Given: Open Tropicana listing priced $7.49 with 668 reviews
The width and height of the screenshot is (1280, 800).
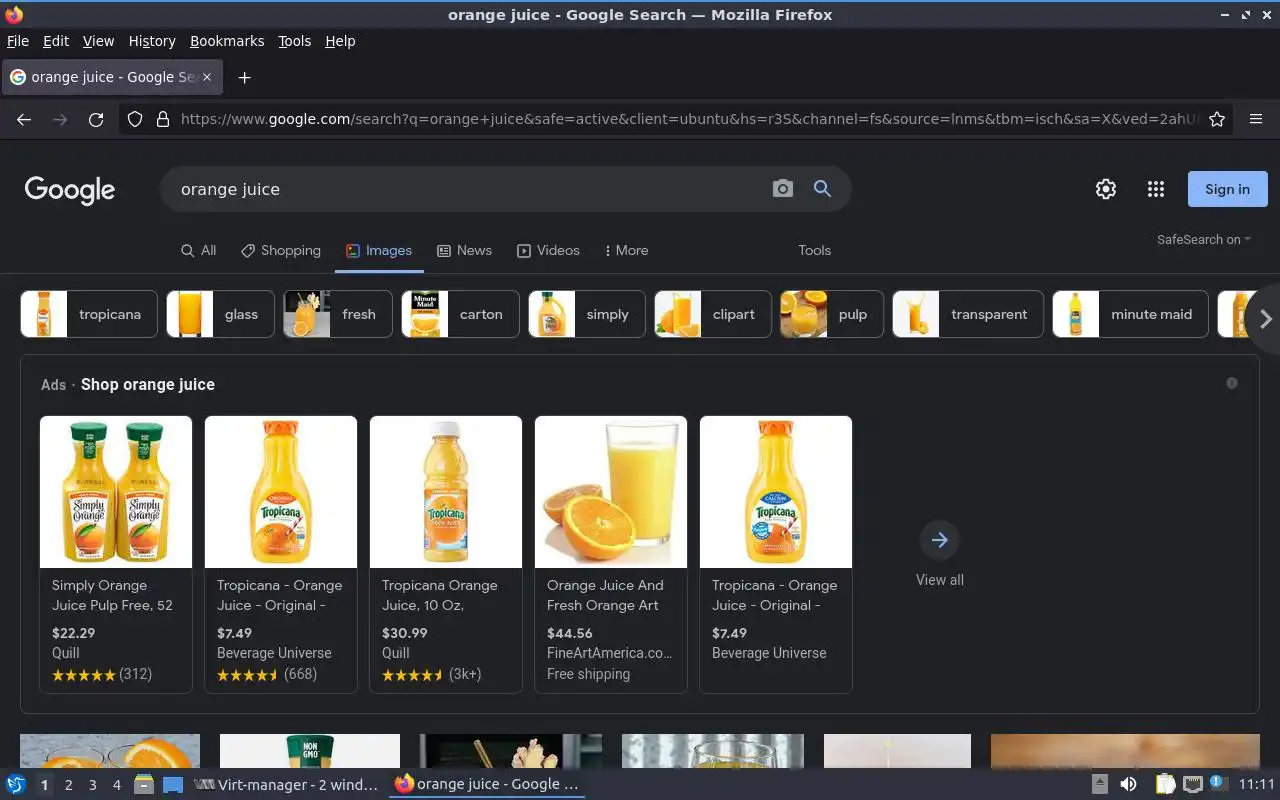Looking at the screenshot, I should [281, 555].
